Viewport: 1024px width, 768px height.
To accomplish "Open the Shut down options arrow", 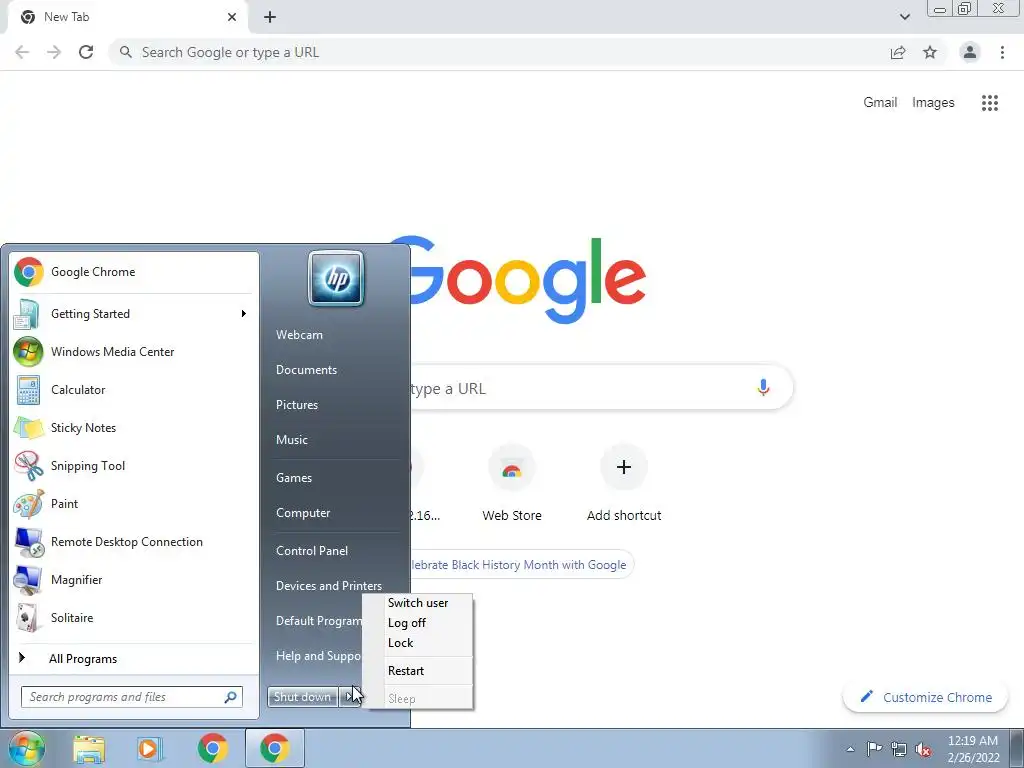I will coord(350,697).
